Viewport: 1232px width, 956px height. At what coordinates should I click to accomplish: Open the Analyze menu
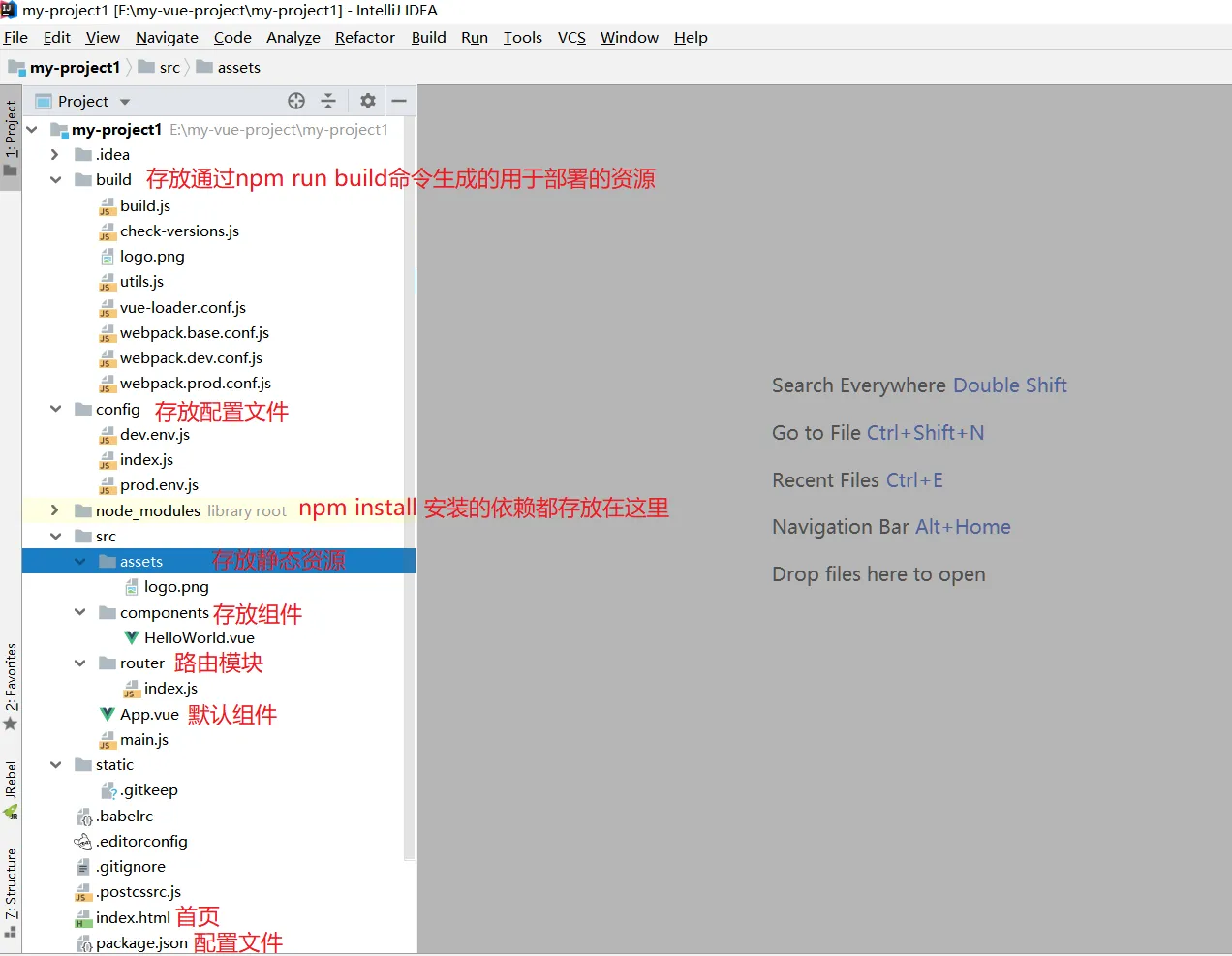coord(293,37)
